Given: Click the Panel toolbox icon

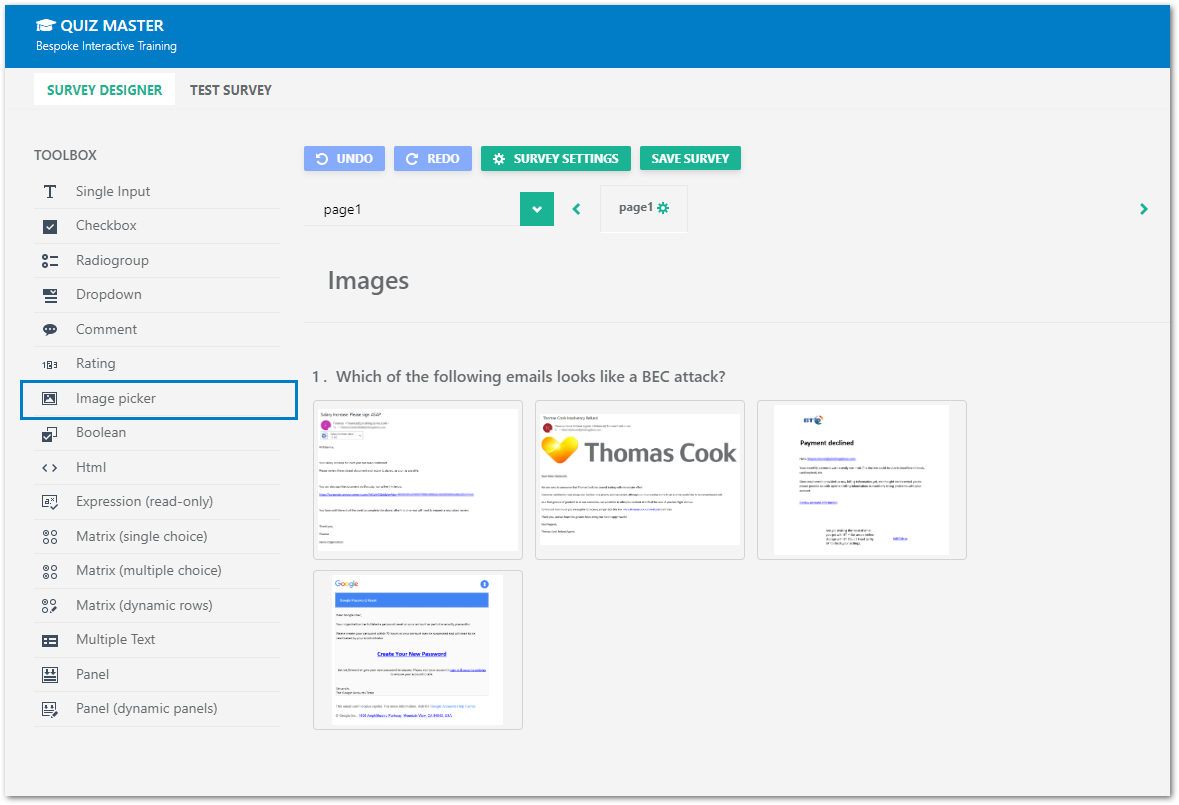Looking at the screenshot, I should coord(50,674).
